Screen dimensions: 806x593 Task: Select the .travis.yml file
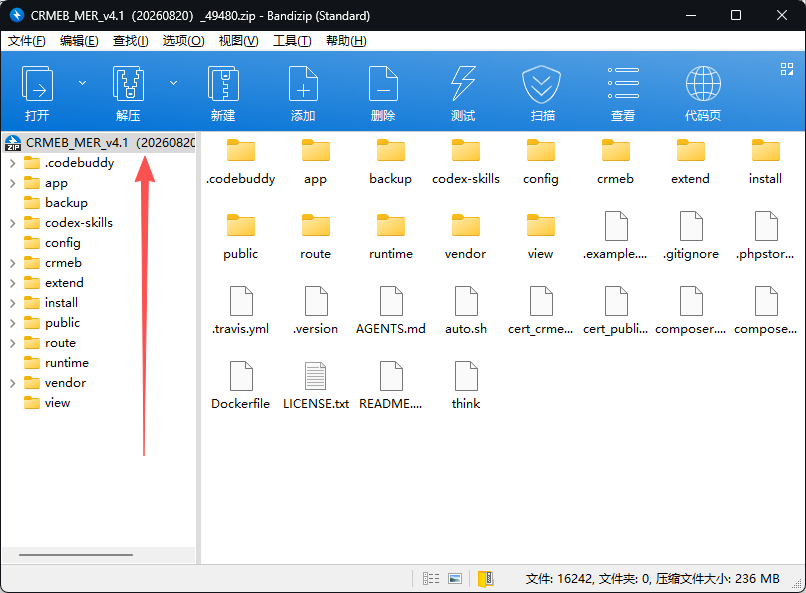241,312
